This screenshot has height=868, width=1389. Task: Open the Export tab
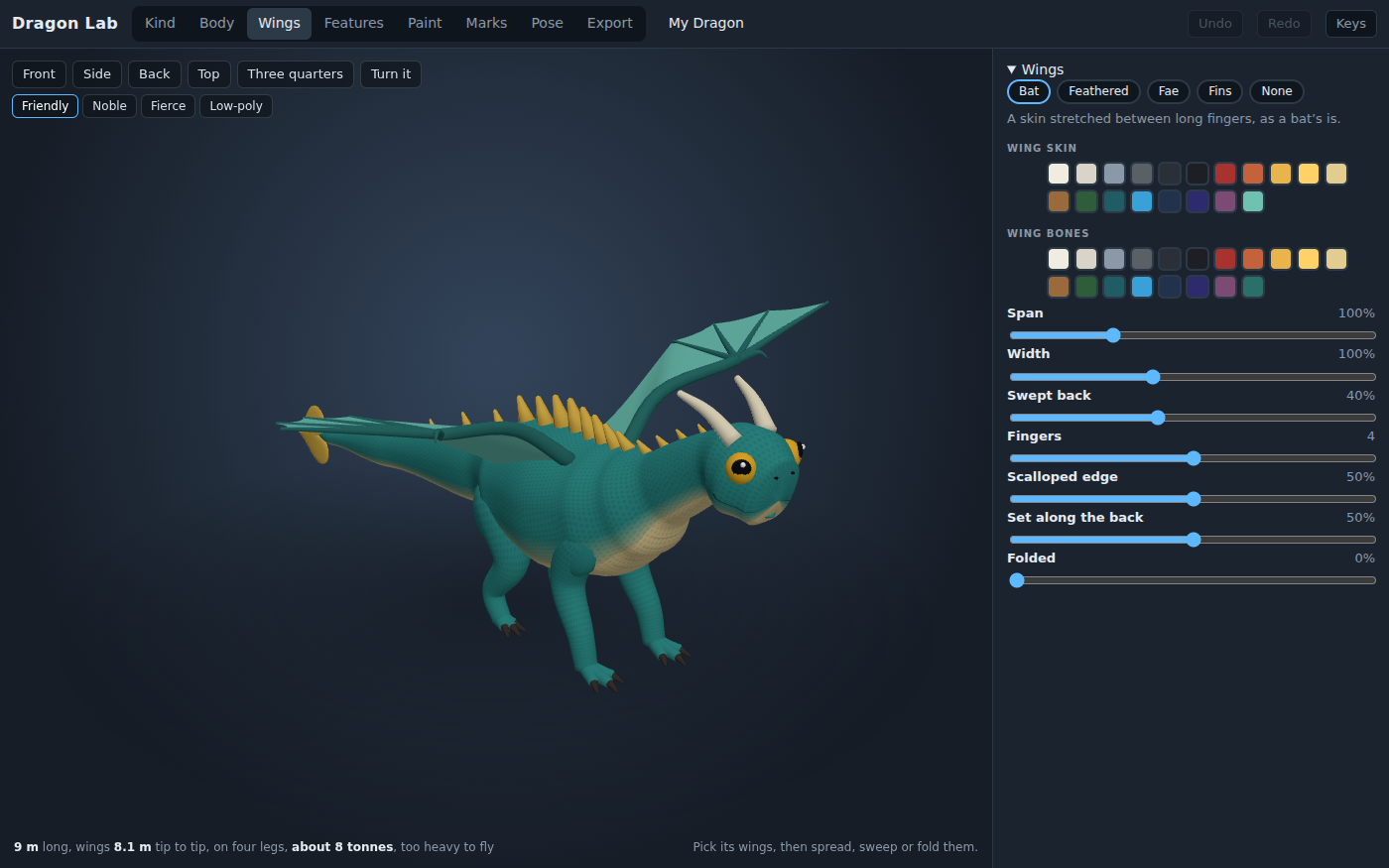tap(609, 23)
